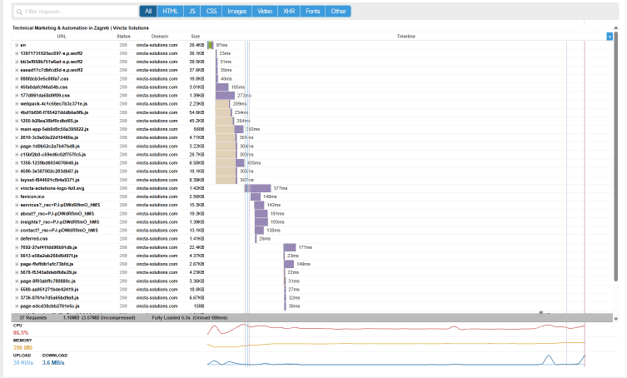This screenshot has width=627, height=378.
Task: Click the 142ms timing label
Action: (274, 205)
